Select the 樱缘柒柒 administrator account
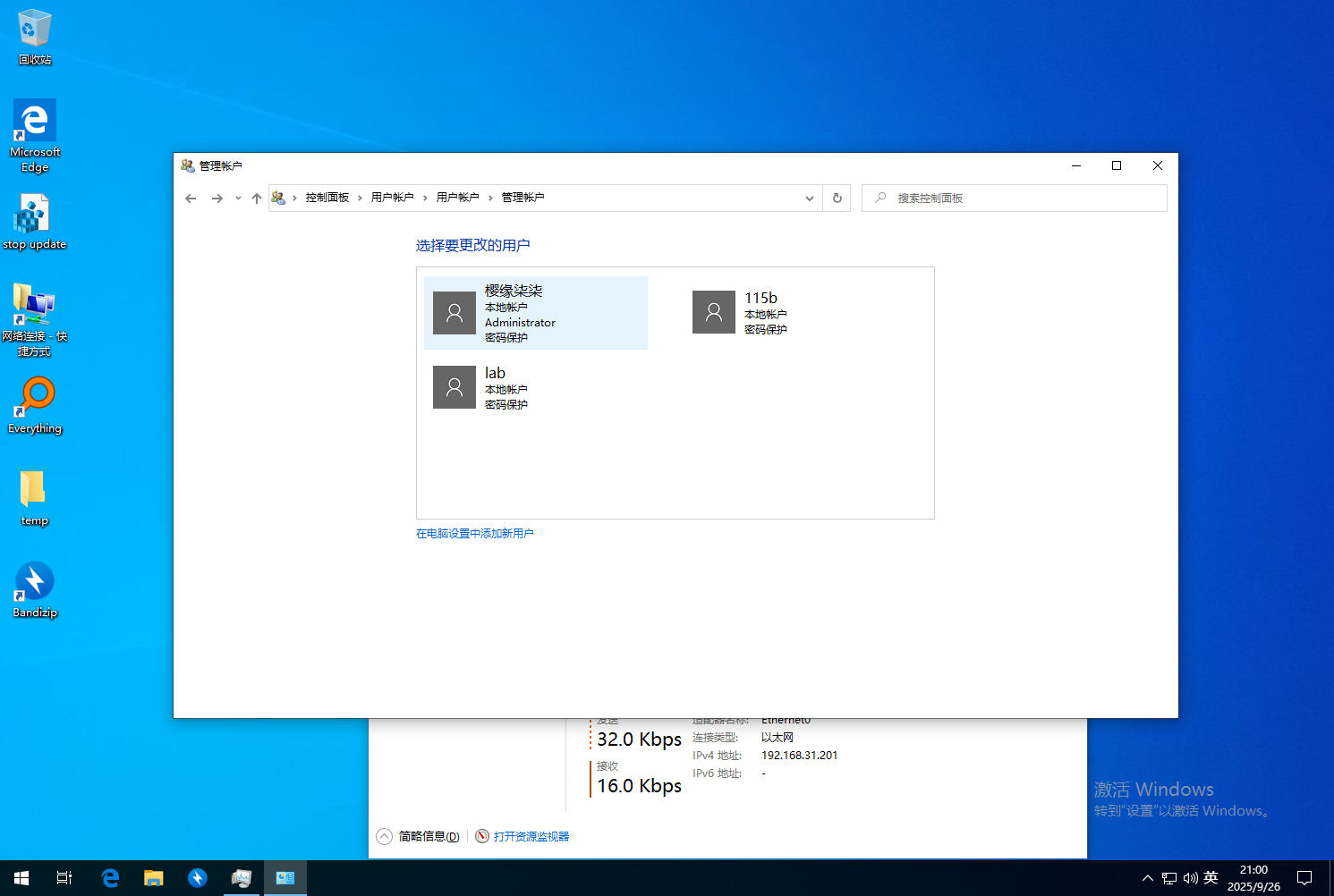The height and width of the screenshot is (896, 1334). (535, 313)
